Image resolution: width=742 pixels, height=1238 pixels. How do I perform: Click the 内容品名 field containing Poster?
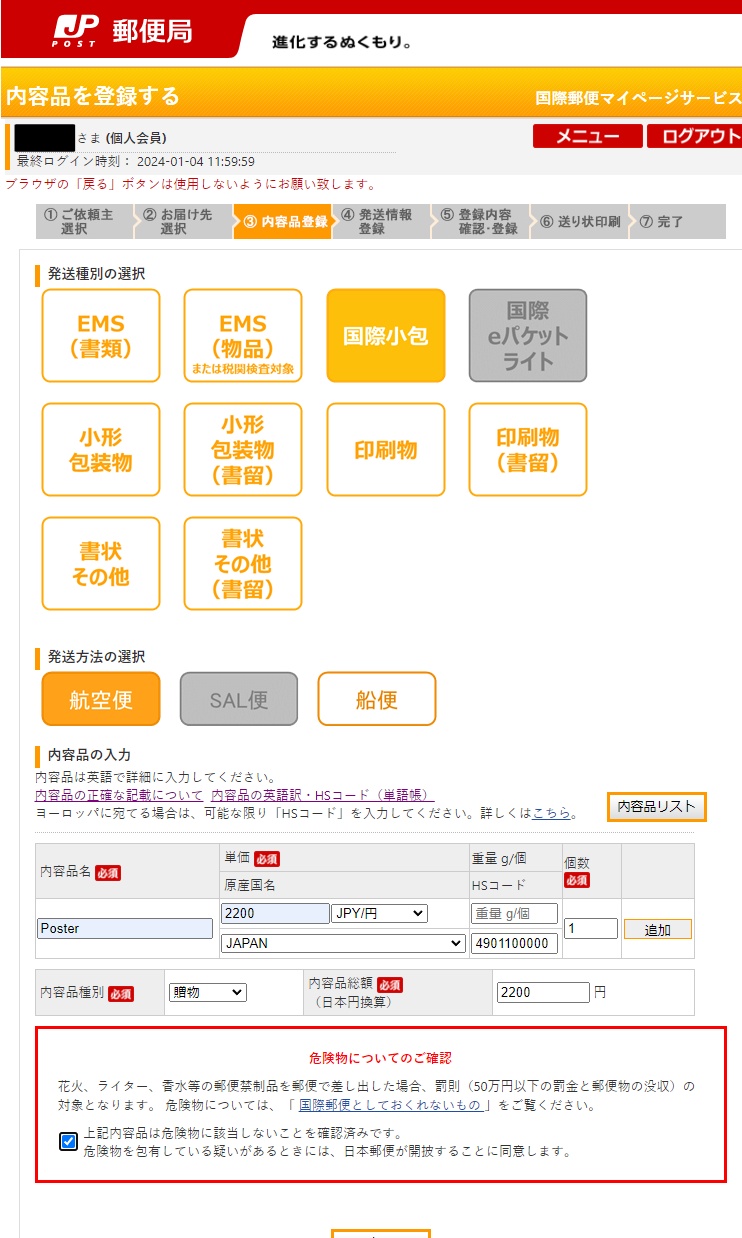click(125, 928)
